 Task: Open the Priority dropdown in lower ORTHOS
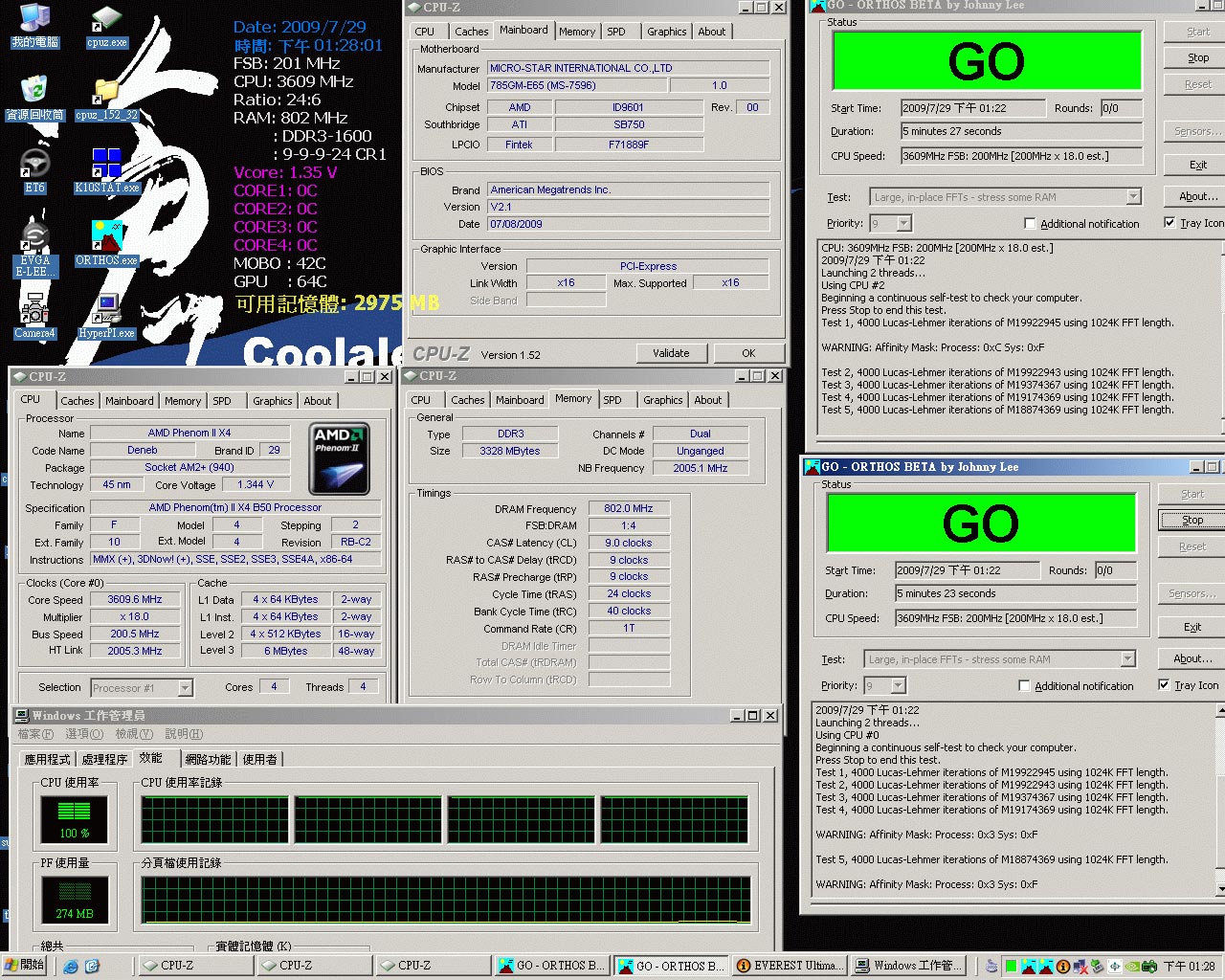pyautogui.click(x=898, y=685)
